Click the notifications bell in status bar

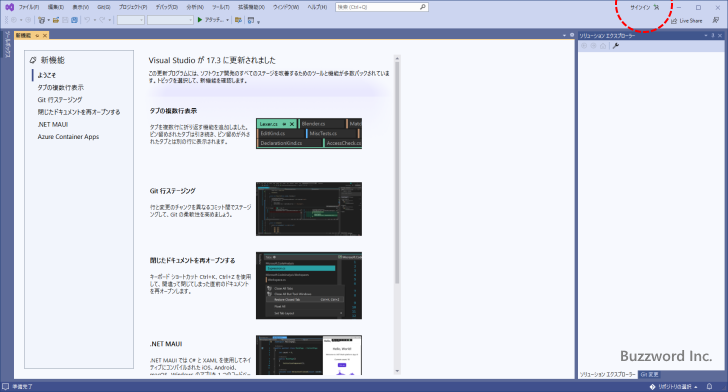tap(709, 386)
